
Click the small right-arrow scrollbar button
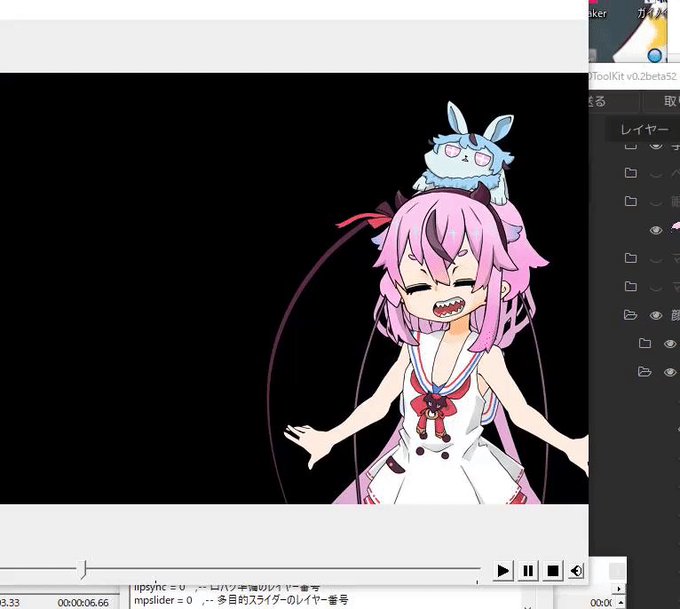coord(619,589)
